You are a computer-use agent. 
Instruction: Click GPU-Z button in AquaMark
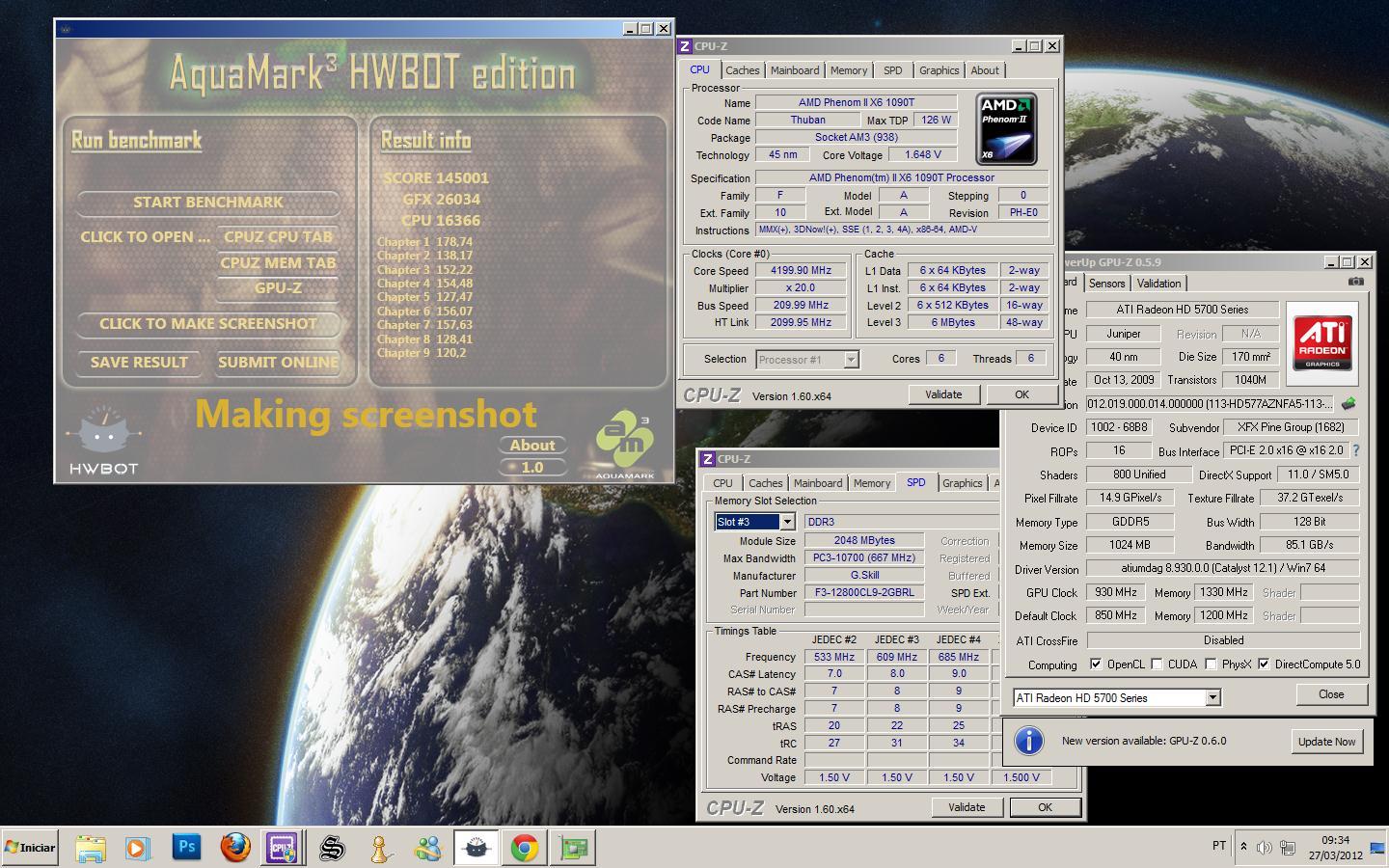click(278, 288)
